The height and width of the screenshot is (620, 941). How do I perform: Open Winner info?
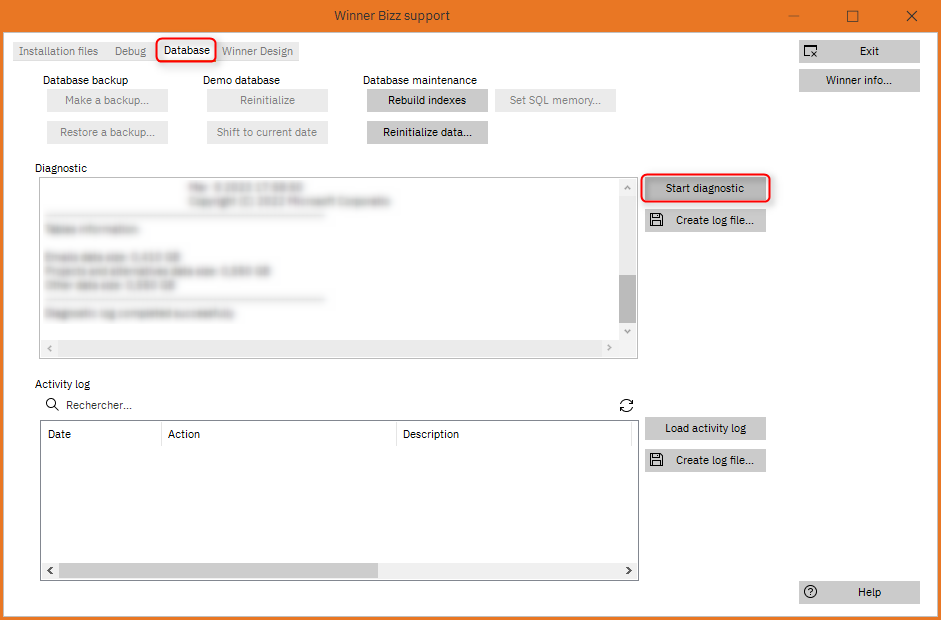pyautogui.click(x=858, y=81)
